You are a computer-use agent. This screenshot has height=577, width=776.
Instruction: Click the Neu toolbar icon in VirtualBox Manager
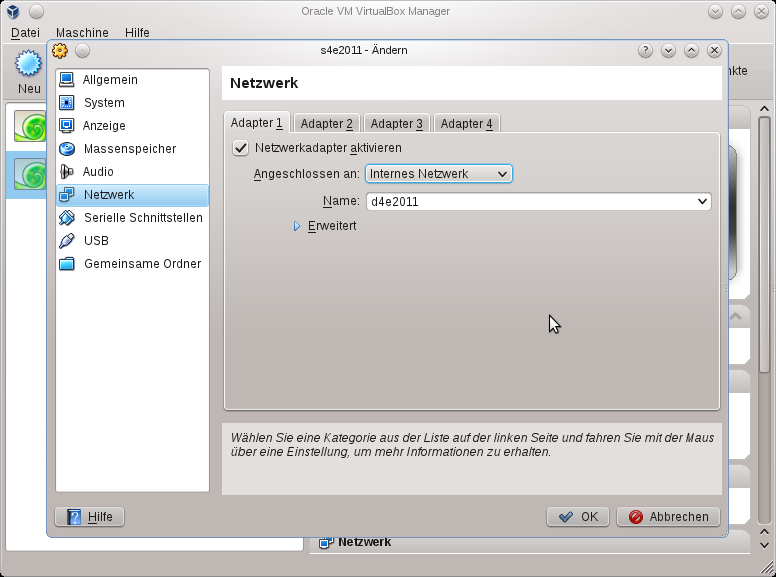click(28, 63)
